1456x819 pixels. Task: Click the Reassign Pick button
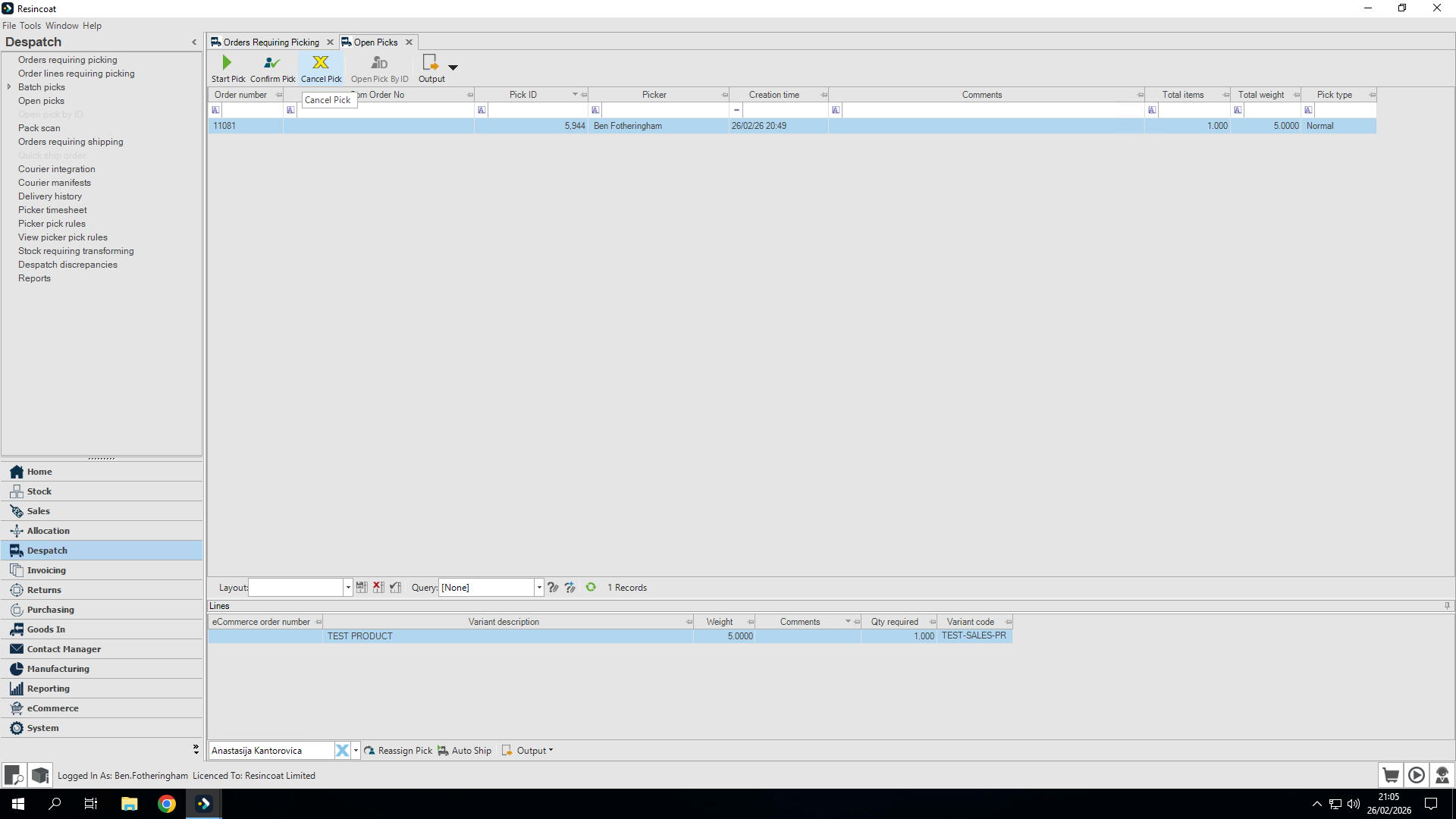coord(398,751)
